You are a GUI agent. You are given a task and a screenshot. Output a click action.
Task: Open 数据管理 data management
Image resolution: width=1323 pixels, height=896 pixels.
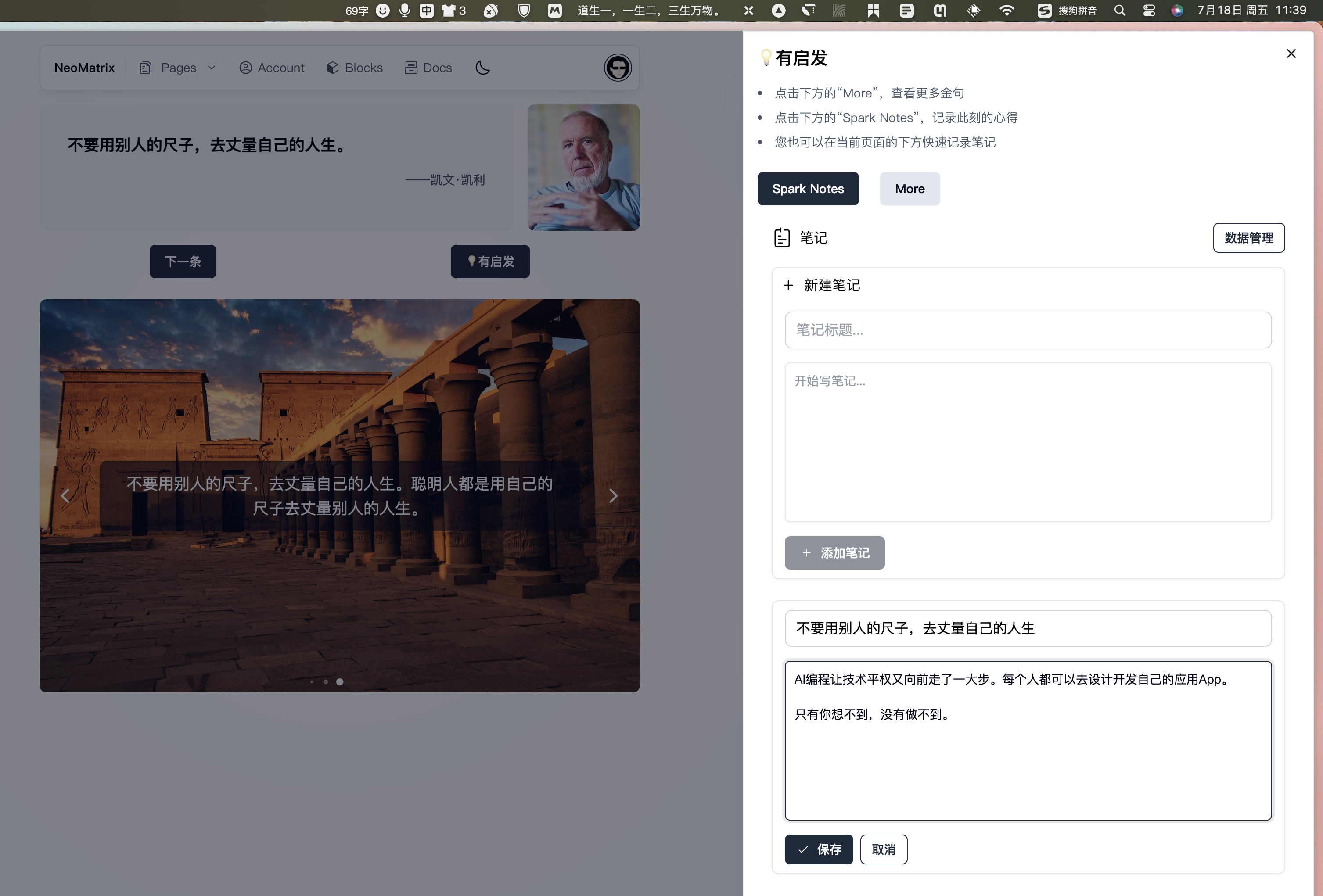pos(1248,238)
